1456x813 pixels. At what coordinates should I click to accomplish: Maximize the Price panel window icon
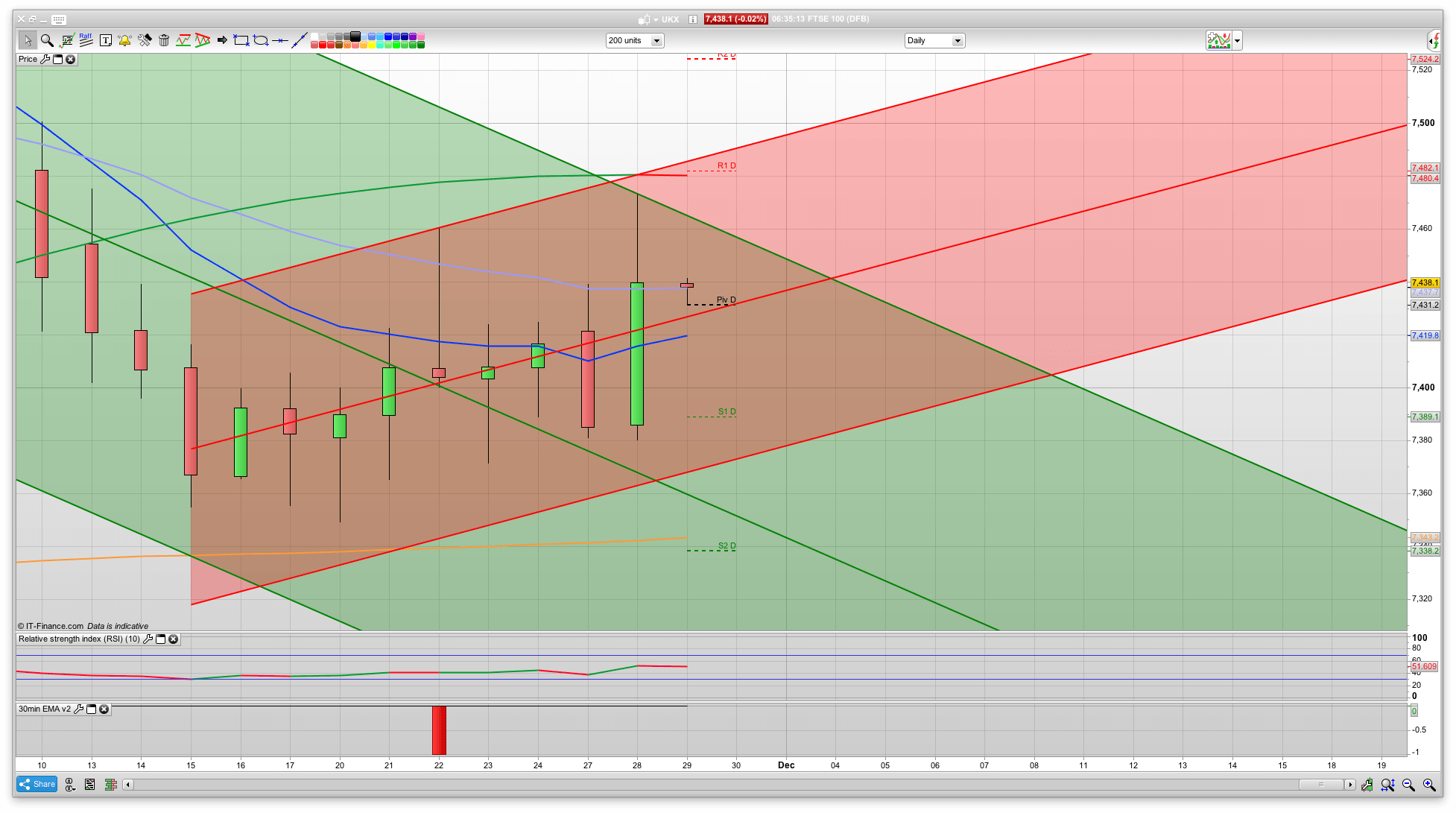pos(57,59)
